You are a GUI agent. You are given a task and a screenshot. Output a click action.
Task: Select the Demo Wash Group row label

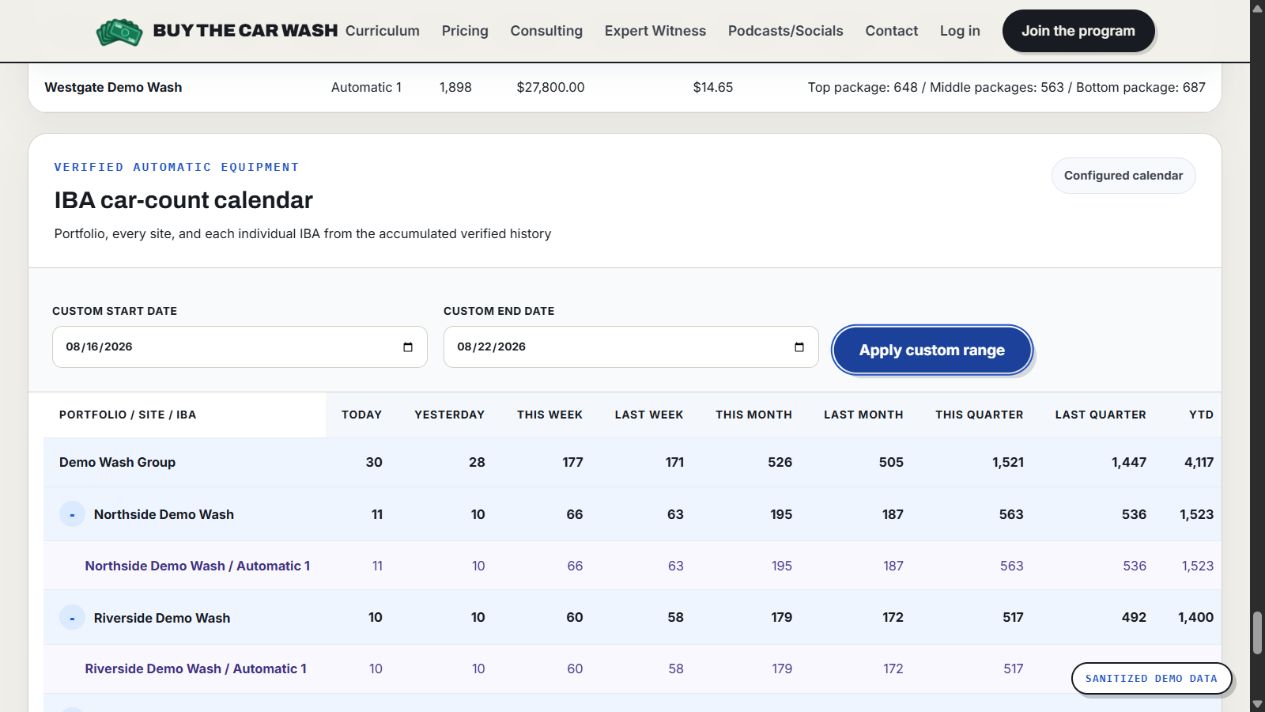(117, 462)
